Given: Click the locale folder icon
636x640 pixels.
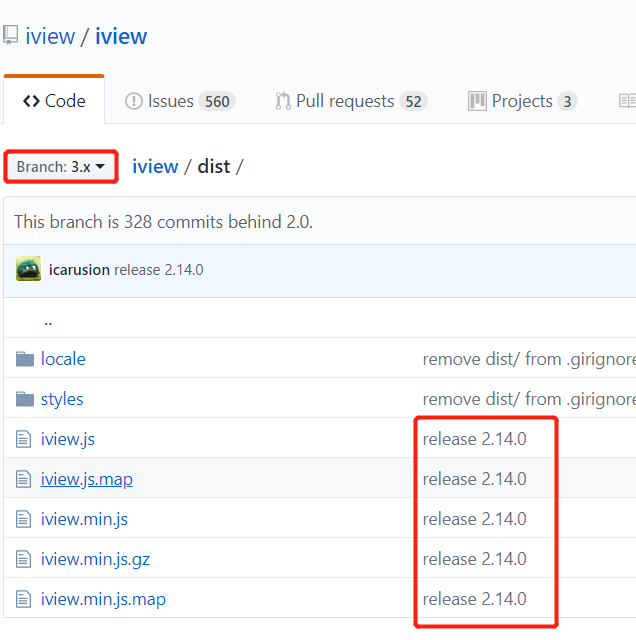Looking at the screenshot, I should coord(25,359).
